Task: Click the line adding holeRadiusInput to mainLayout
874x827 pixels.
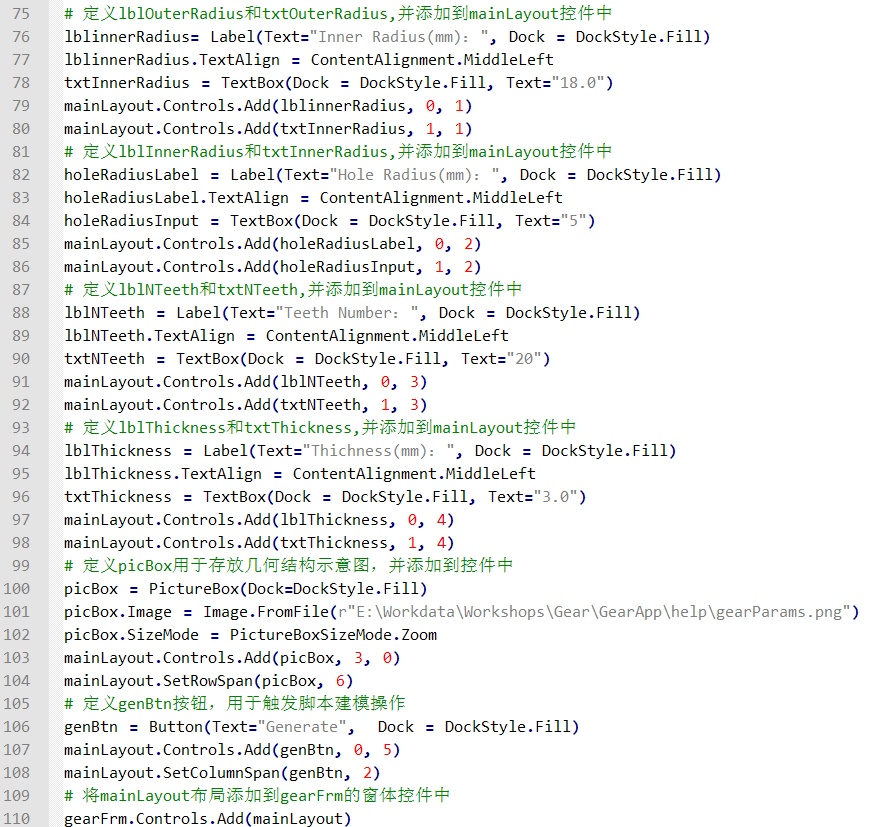Action: 273,267
